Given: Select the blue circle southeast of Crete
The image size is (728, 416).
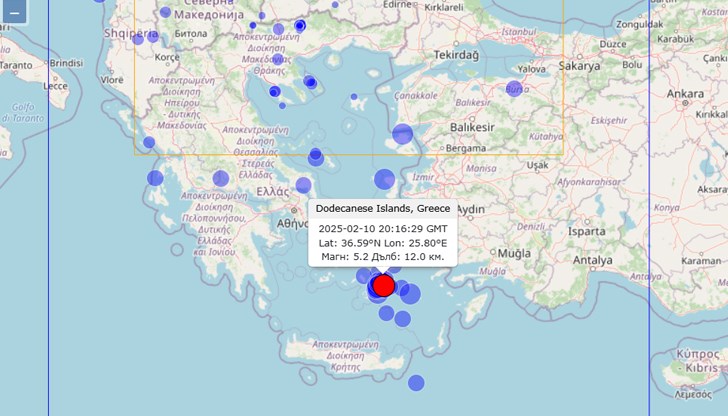Looking at the screenshot, I should tap(416, 382).
